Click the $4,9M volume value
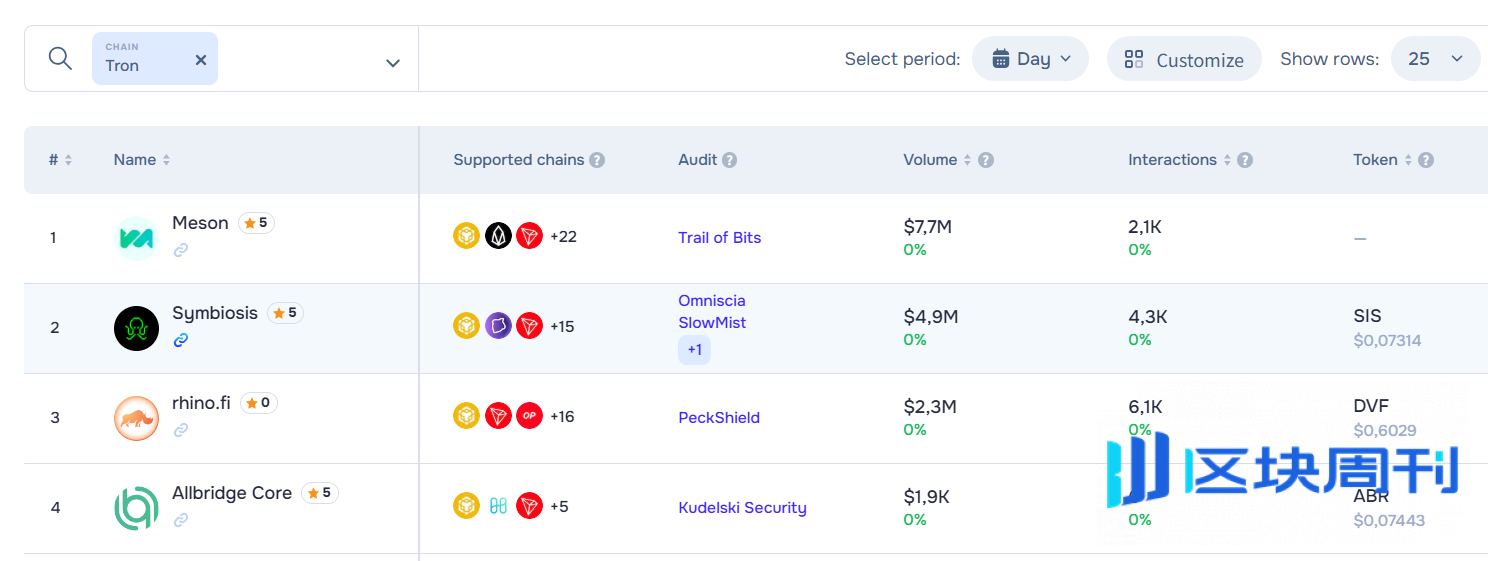The width and height of the screenshot is (1488, 561). click(x=931, y=317)
